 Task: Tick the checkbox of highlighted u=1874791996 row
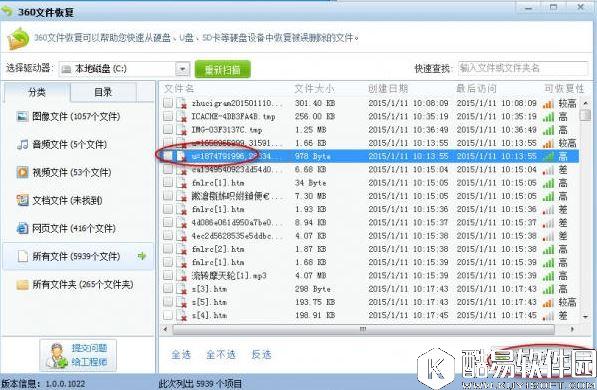tap(168, 156)
